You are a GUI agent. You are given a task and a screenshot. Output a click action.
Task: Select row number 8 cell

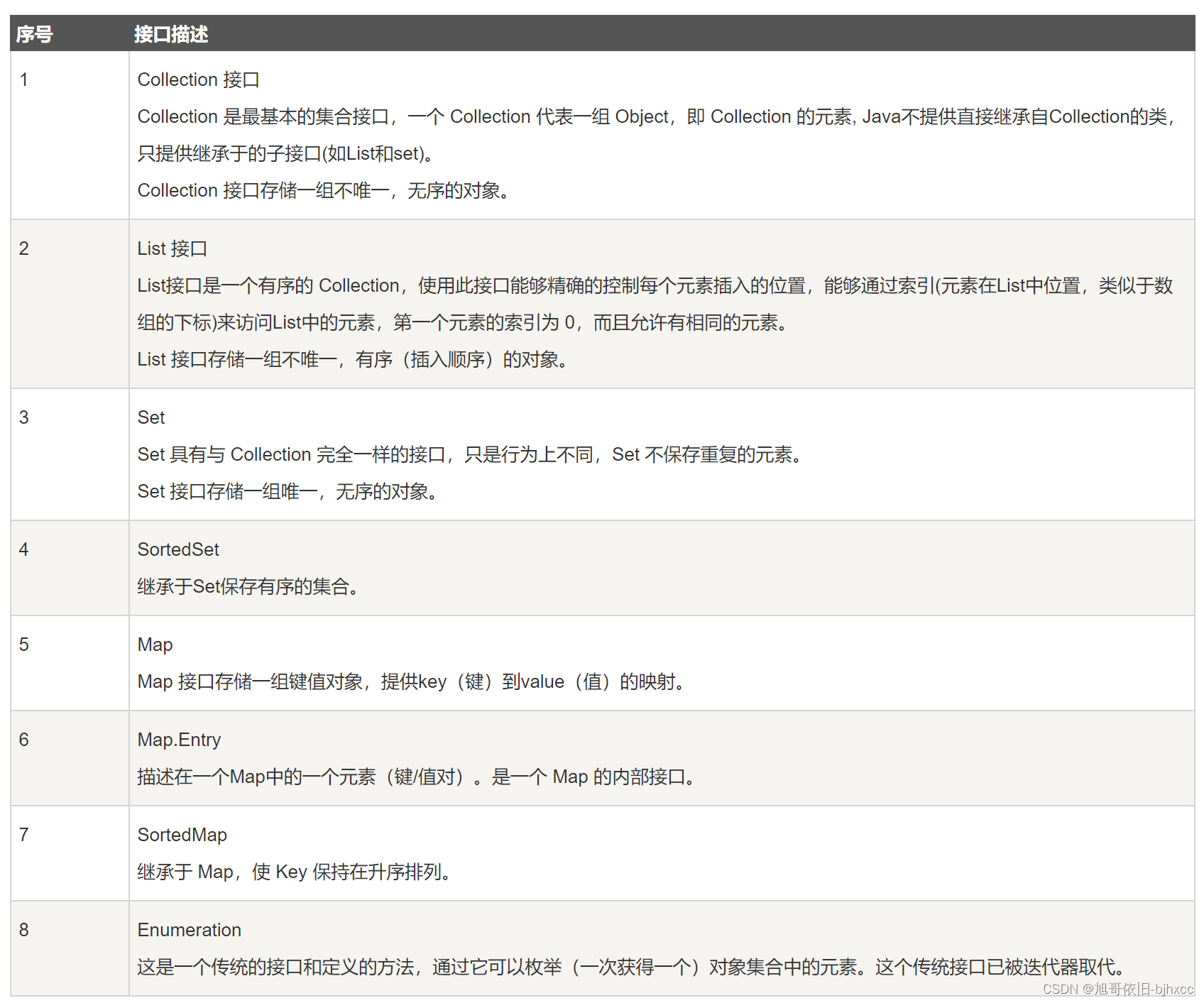click(70, 948)
